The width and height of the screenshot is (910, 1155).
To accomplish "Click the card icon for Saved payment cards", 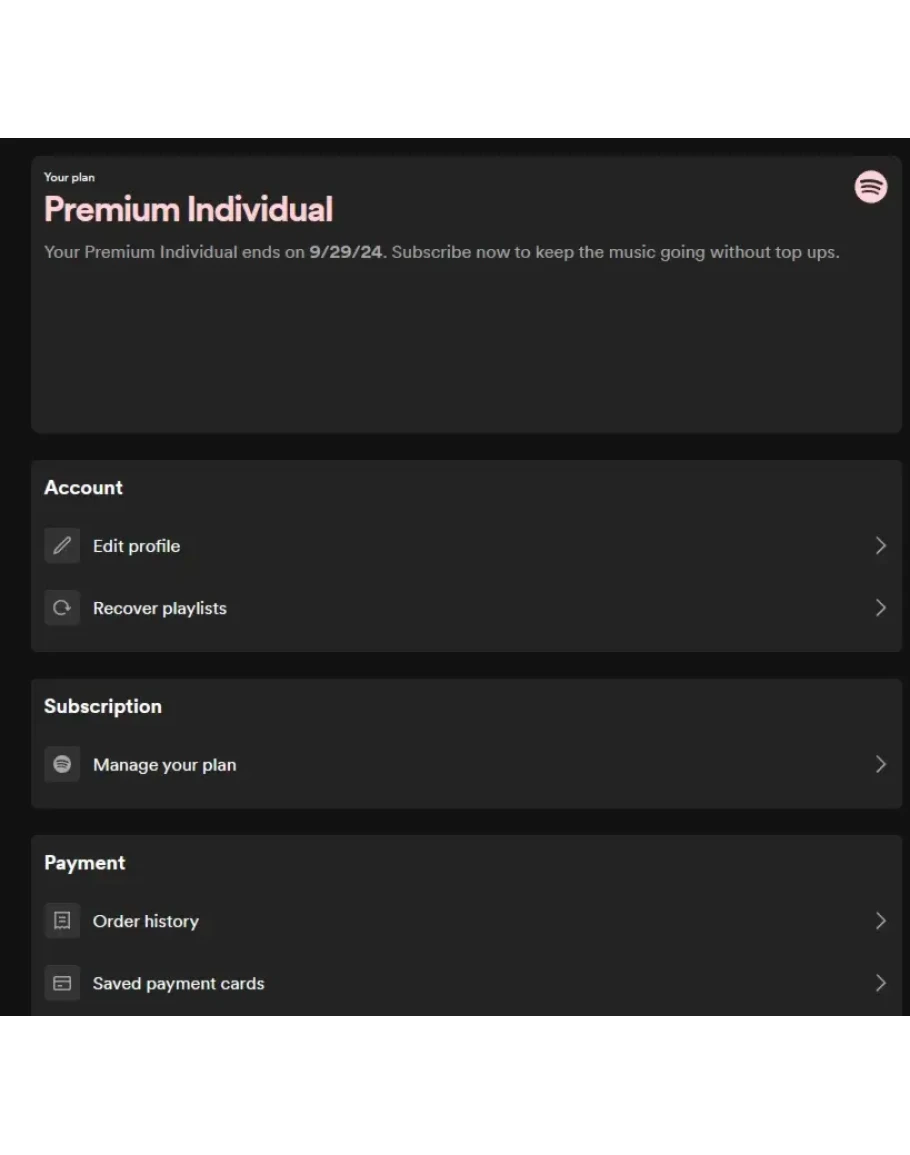I will point(62,984).
